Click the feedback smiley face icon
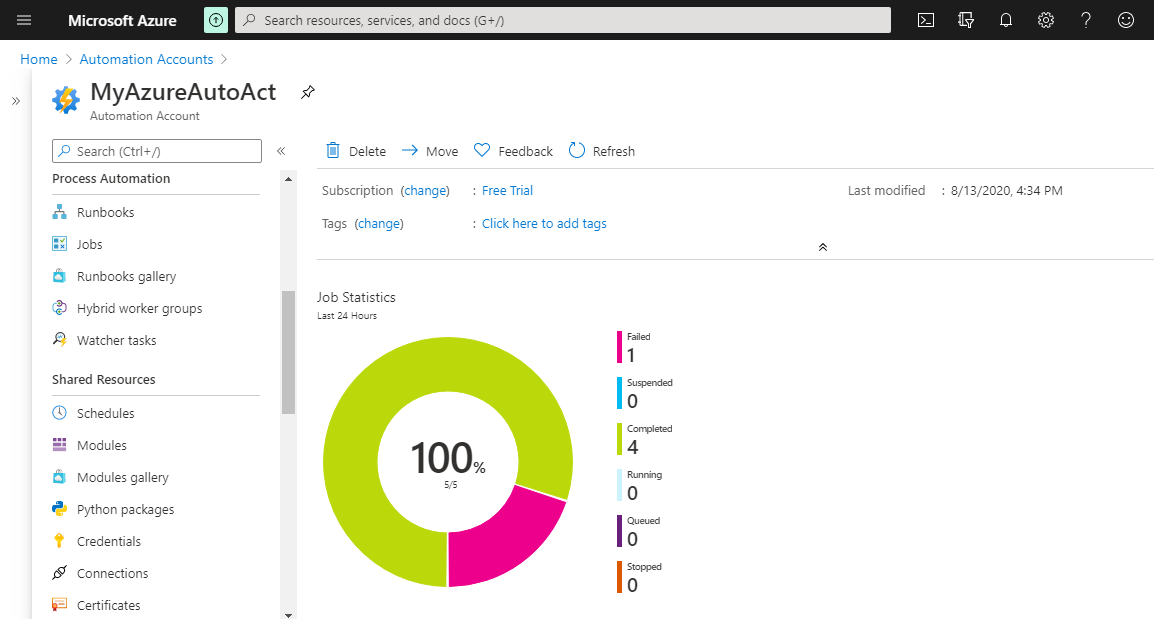This screenshot has height=619, width=1154. [1126, 20]
